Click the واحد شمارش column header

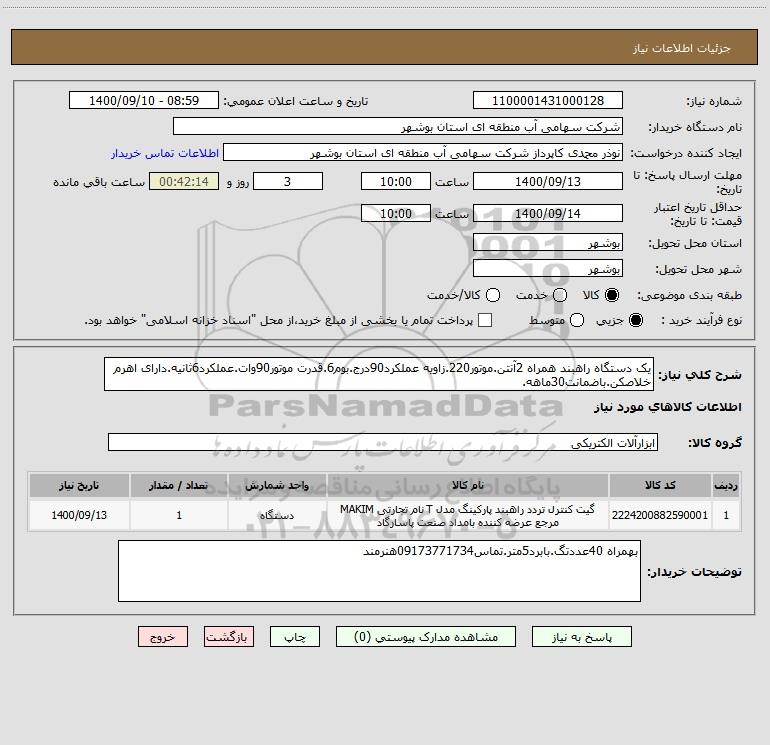coord(277,485)
